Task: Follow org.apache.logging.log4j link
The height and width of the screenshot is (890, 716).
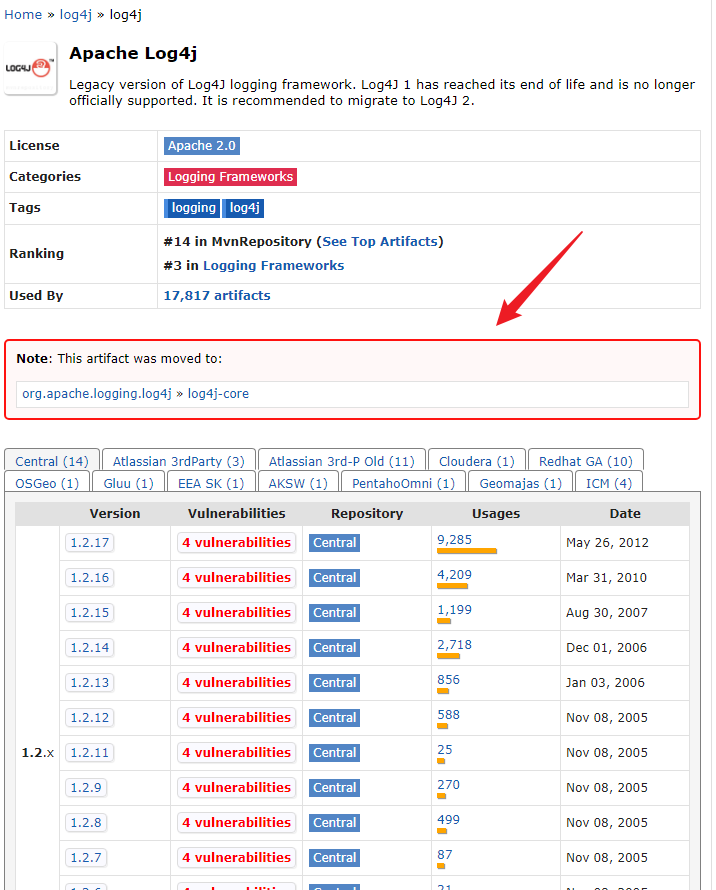Action: pos(97,393)
